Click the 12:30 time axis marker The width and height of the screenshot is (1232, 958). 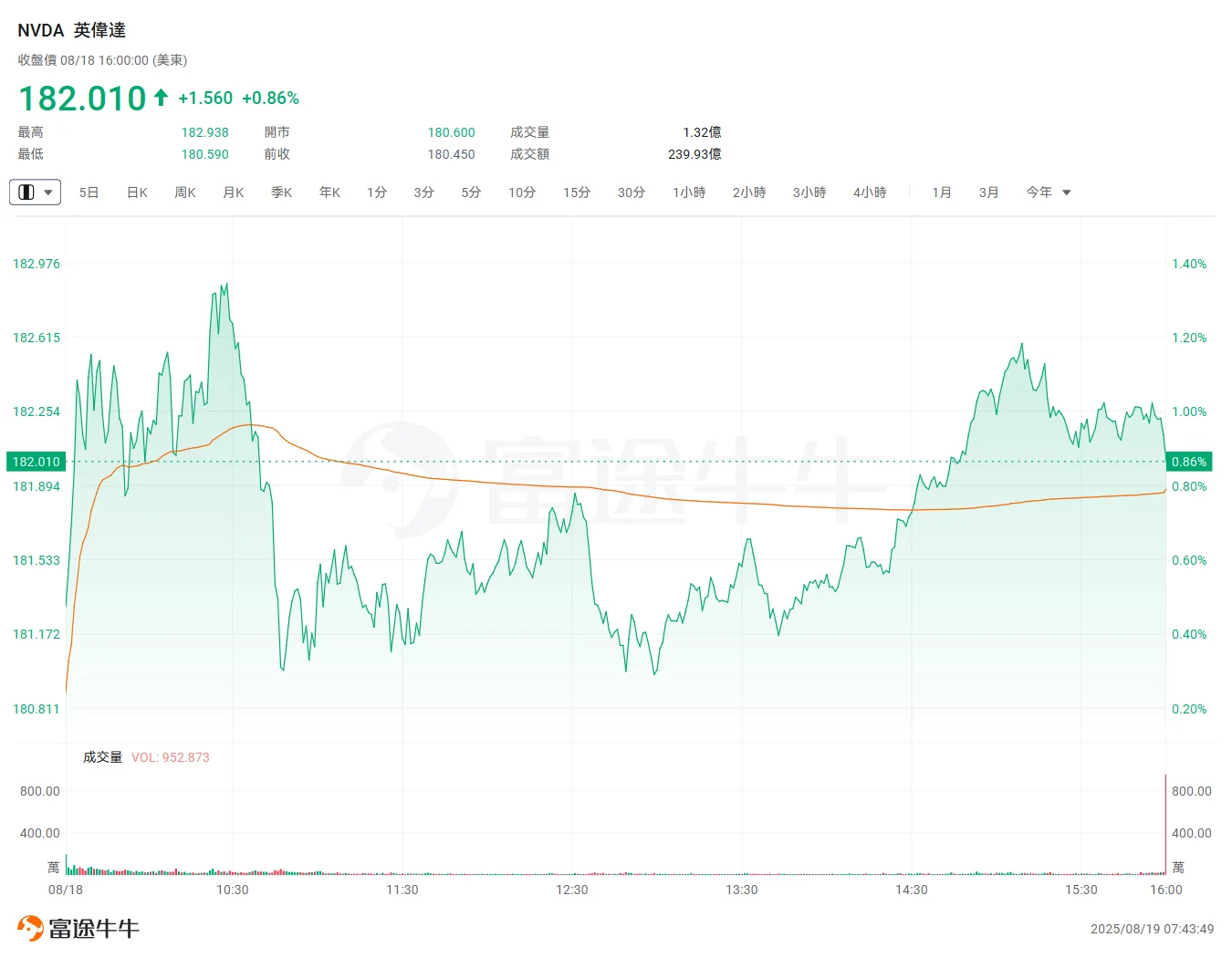tap(572, 890)
